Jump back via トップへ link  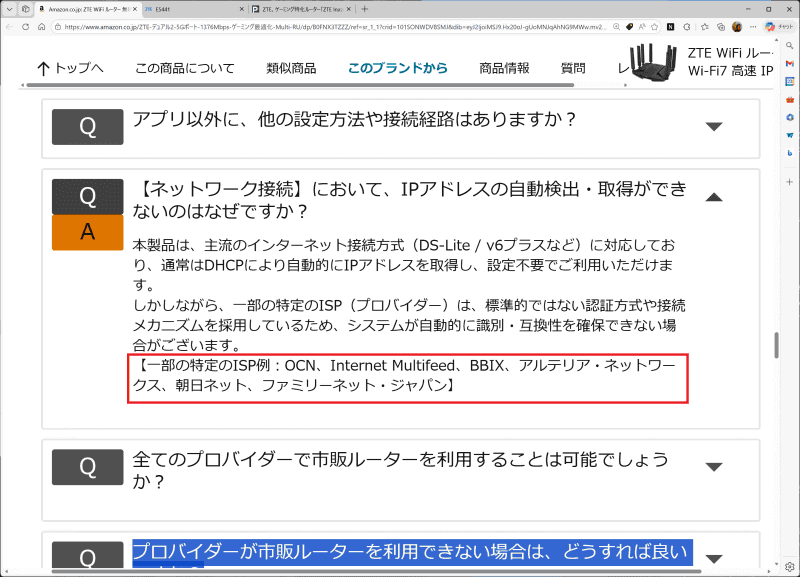point(70,68)
